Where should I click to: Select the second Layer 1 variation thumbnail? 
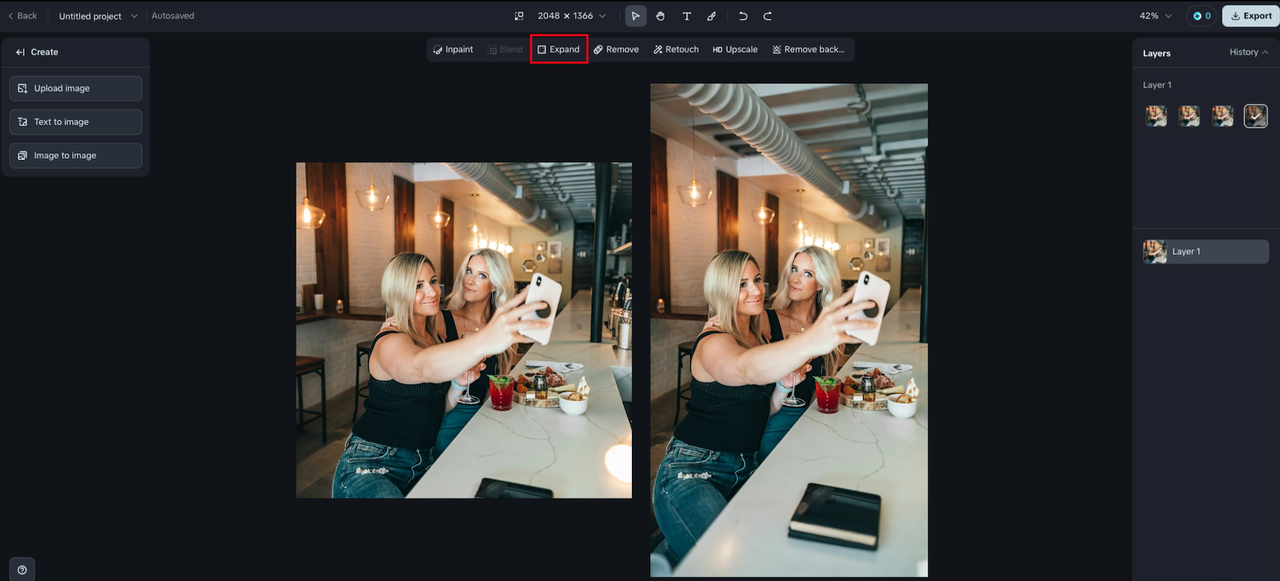[1189, 116]
